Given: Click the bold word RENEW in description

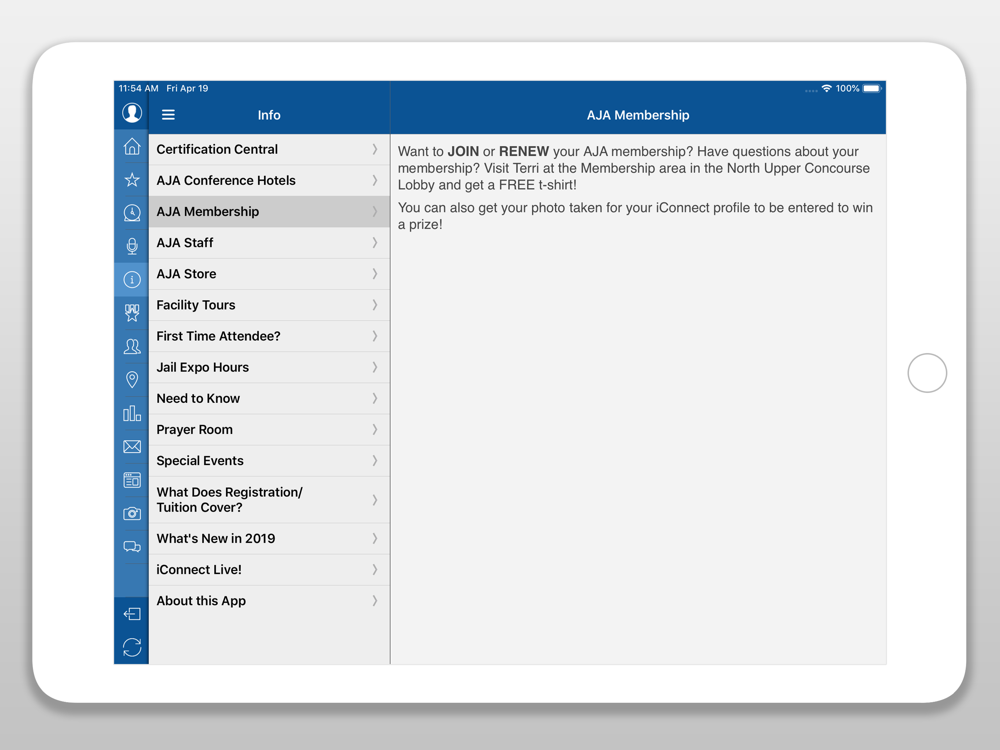Looking at the screenshot, I should pyautogui.click(x=524, y=152).
